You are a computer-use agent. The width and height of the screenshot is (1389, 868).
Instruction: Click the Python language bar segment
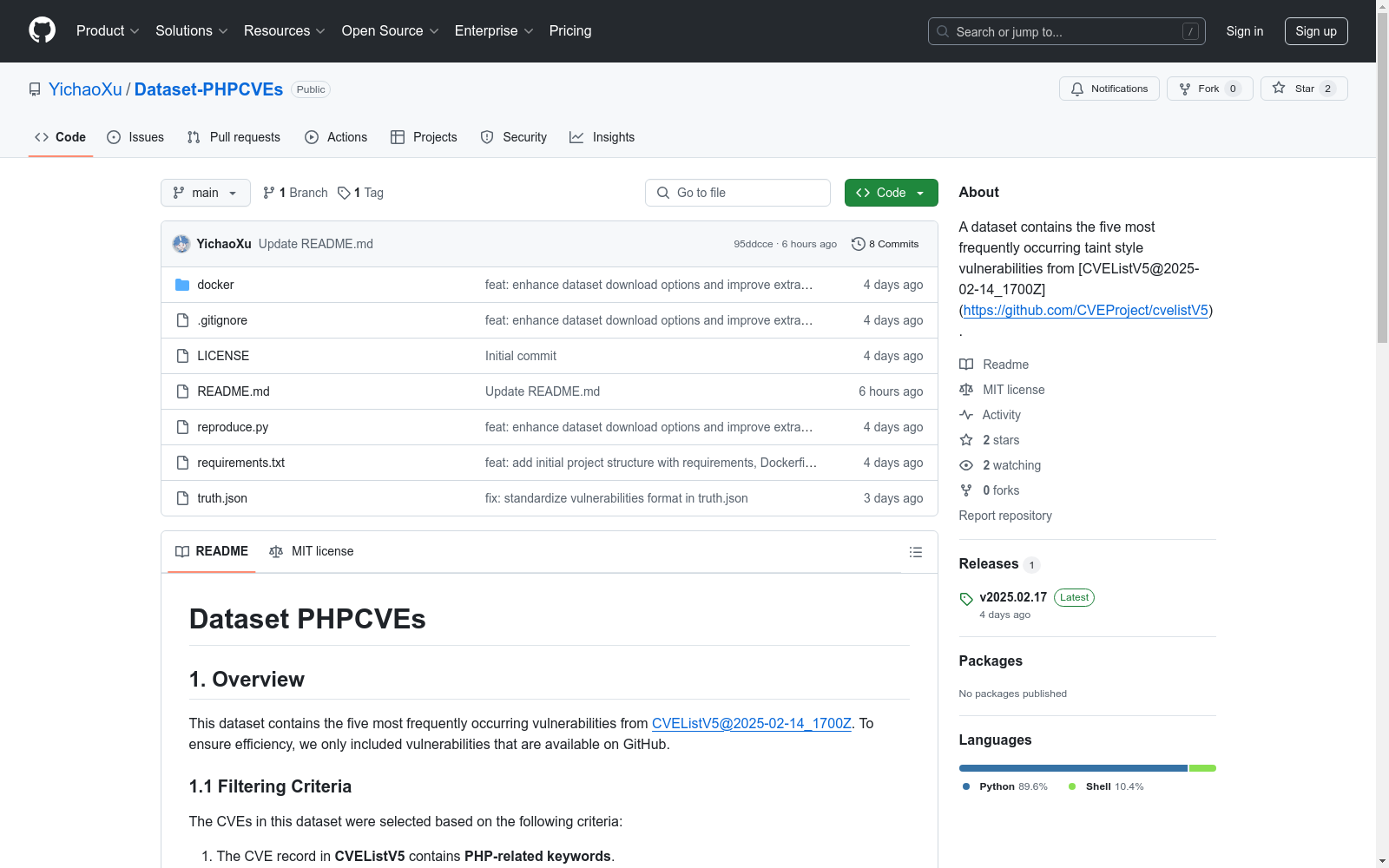coord(1073,768)
